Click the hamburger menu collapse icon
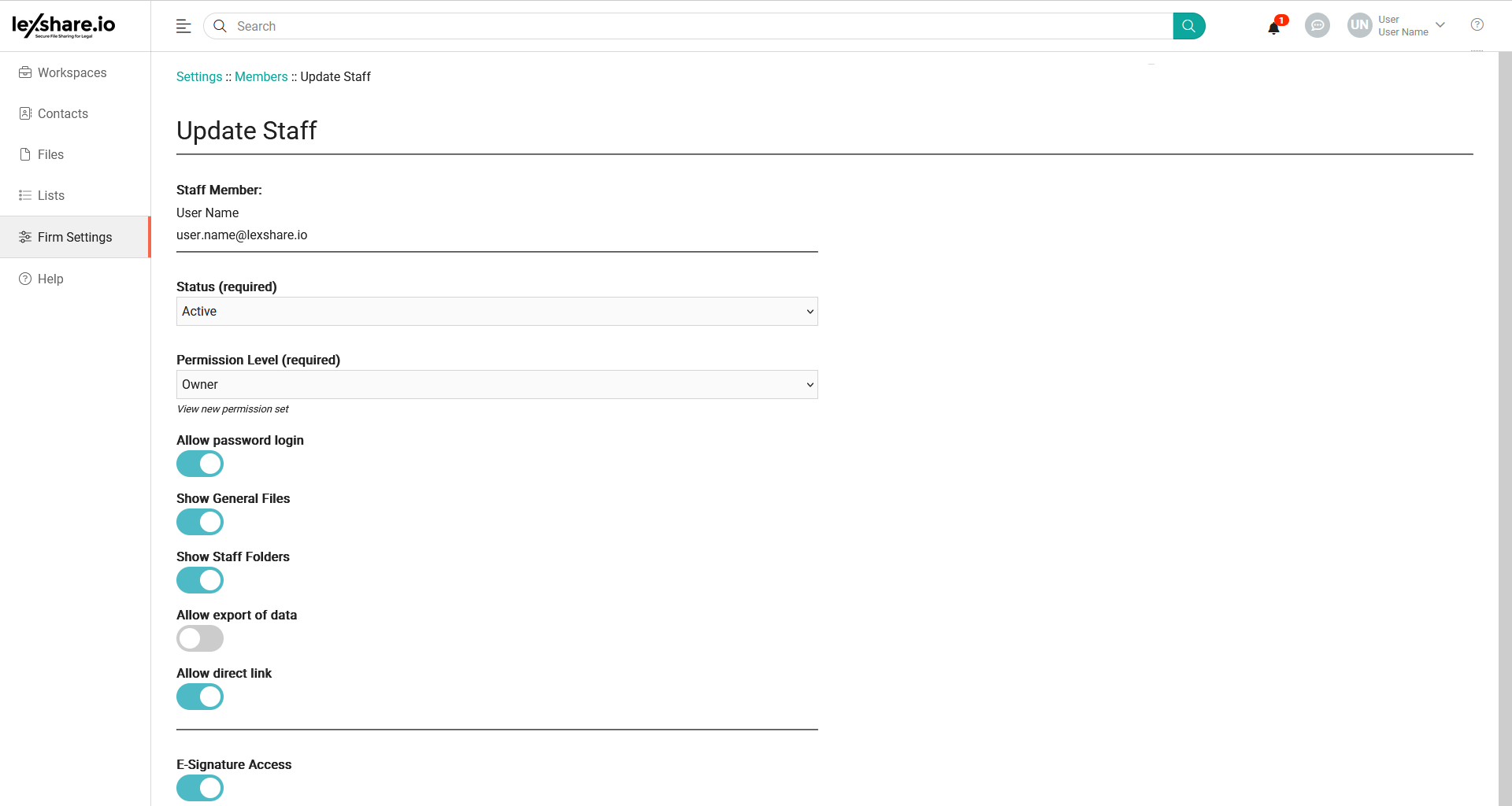 [x=183, y=26]
